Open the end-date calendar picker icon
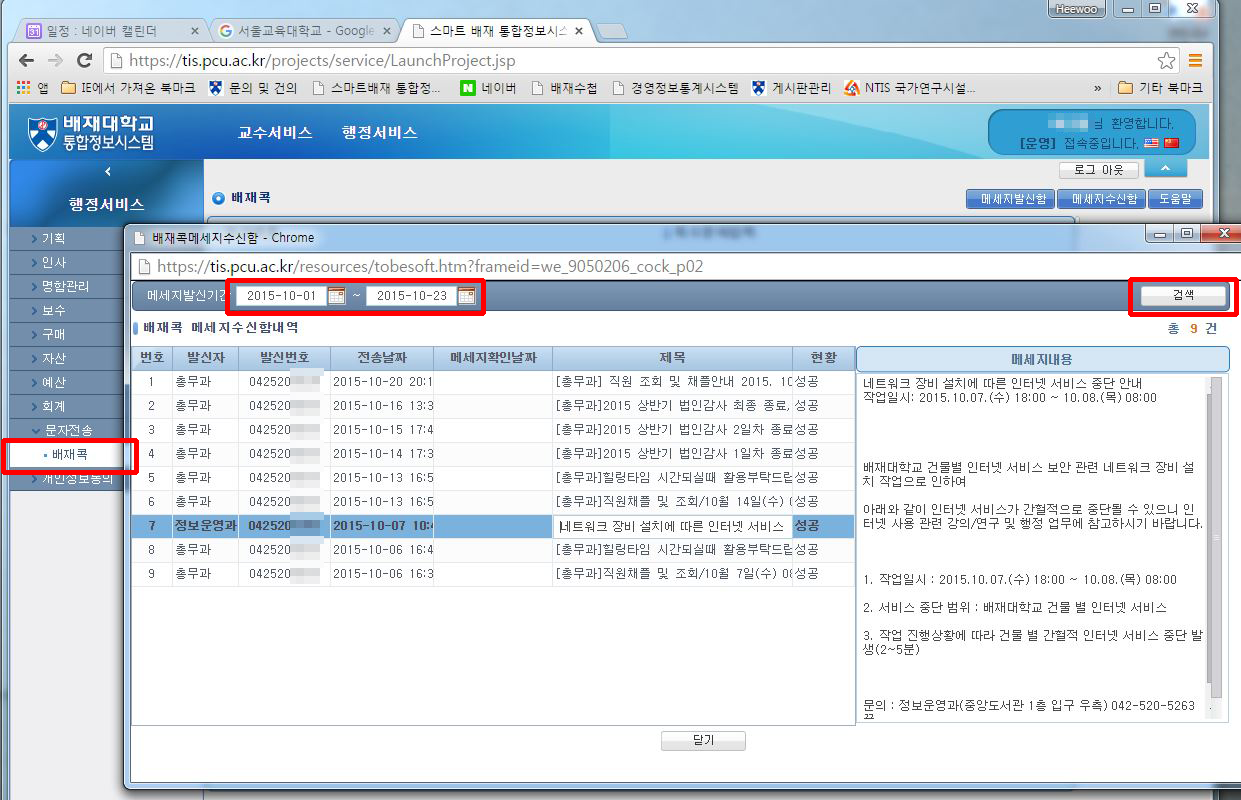The image size is (1241, 800). [466, 296]
